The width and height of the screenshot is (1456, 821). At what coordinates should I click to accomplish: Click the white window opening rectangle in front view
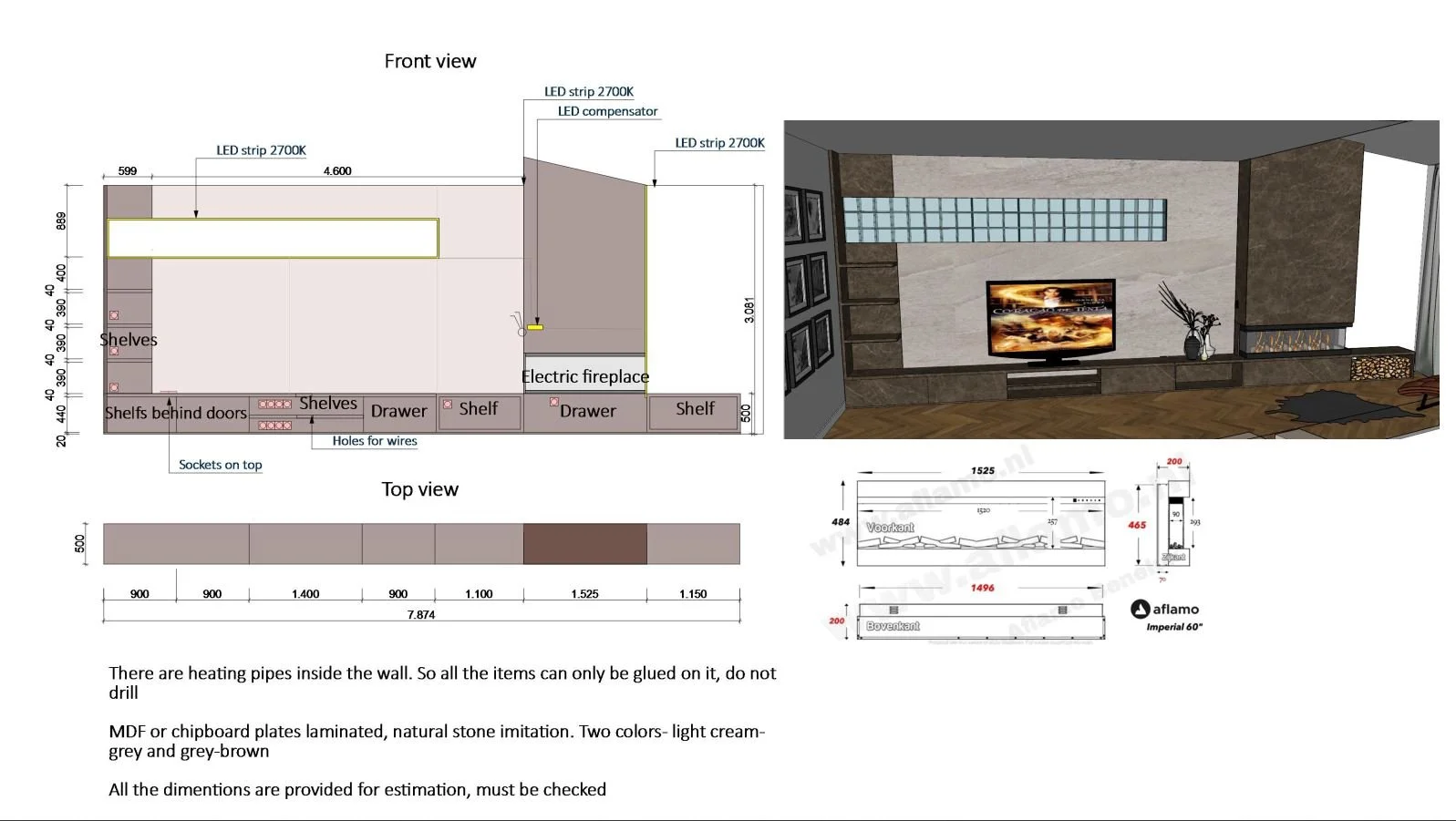click(x=273, y=239)
